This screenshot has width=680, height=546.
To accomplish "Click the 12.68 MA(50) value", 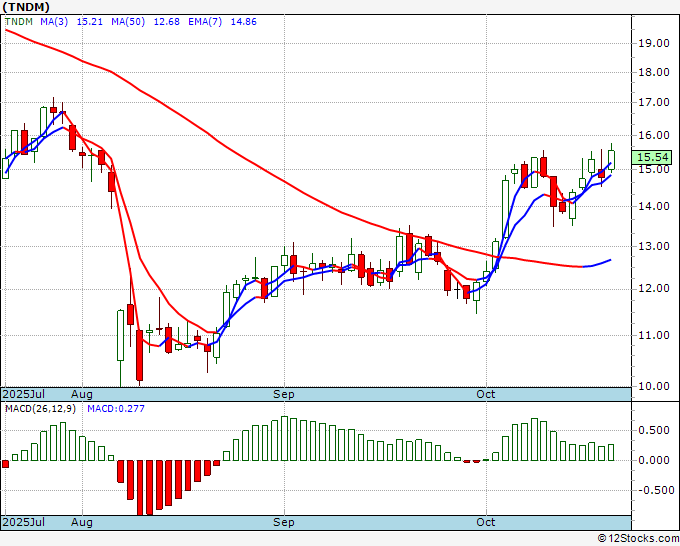I will tap(167, 22).
